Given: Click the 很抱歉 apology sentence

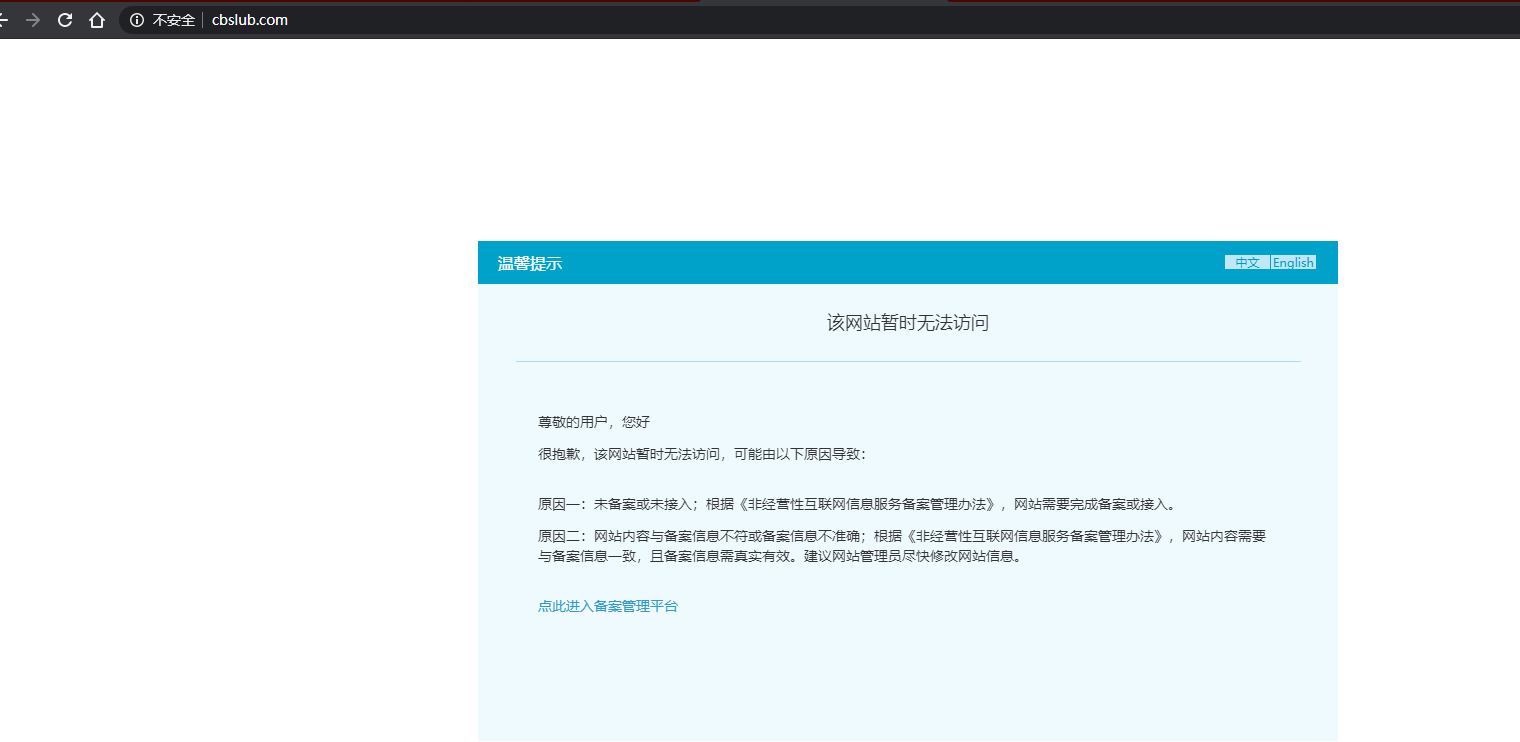Looking at the screenshot, I should point(702,454).
